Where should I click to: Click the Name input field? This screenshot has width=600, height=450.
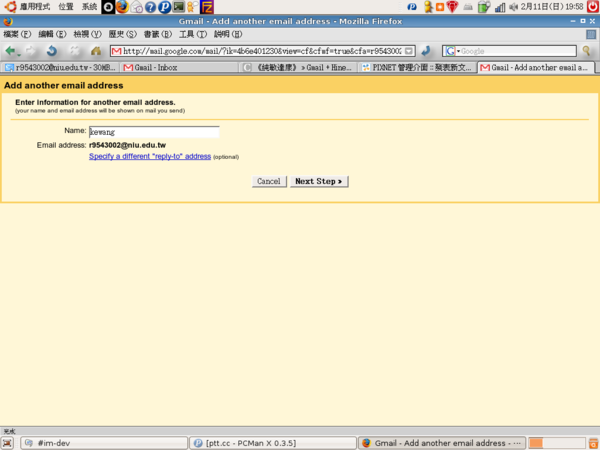click(154, 132)
